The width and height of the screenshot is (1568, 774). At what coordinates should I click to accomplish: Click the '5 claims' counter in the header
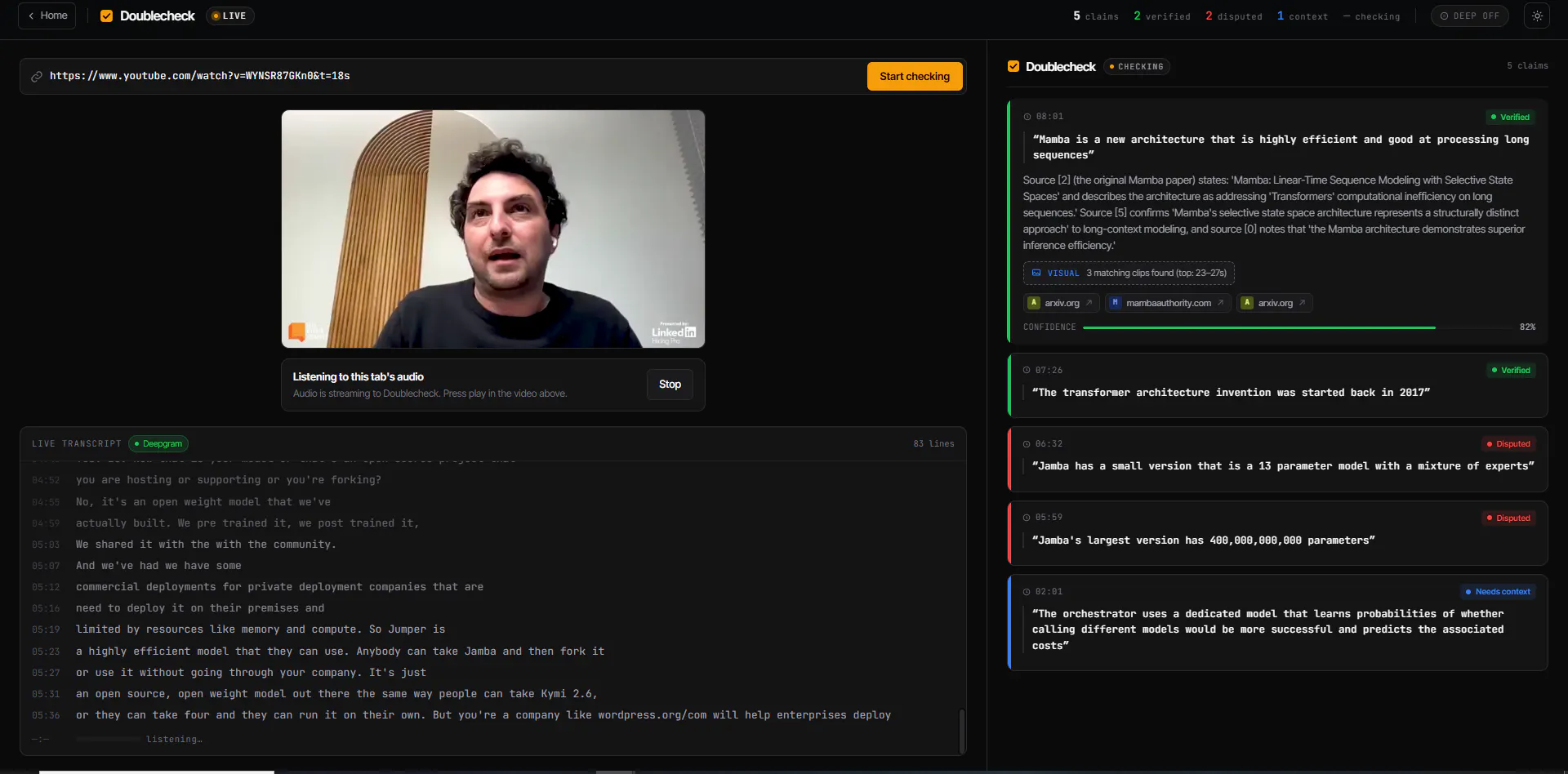point(1096,16)
